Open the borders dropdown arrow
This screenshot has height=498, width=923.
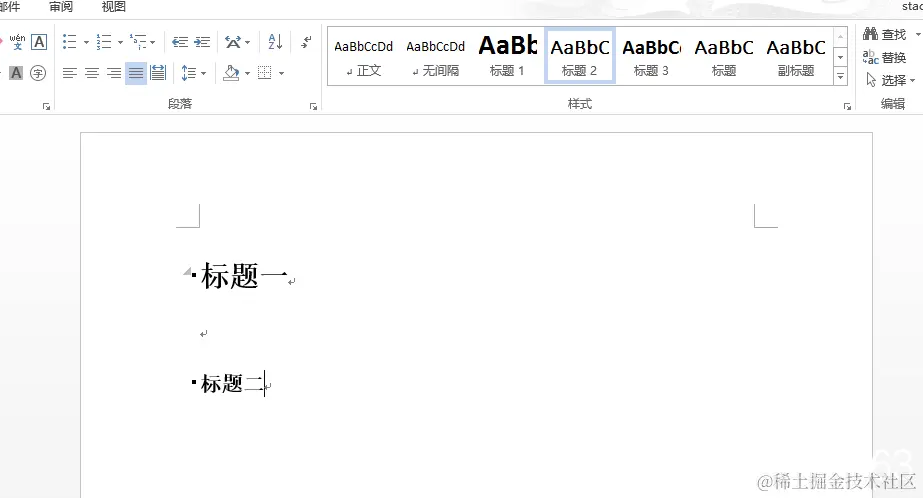click(281, 74)
